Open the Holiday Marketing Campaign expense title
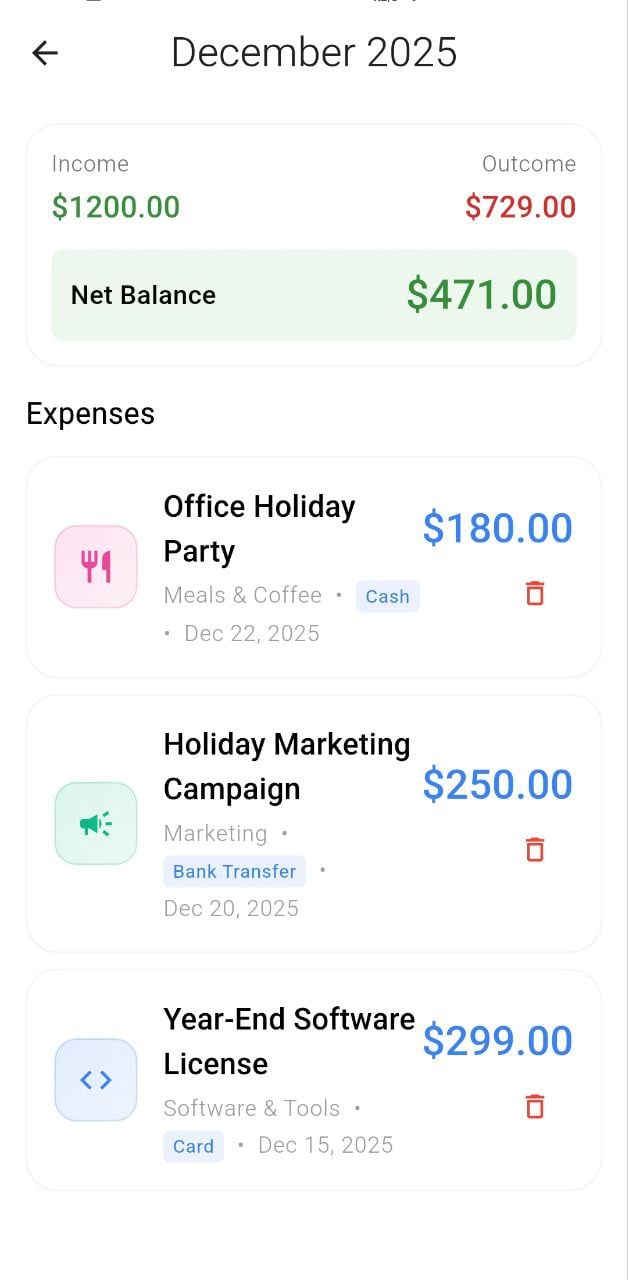The width and height of the screenshot is (628, 1280). pos(286,766)
